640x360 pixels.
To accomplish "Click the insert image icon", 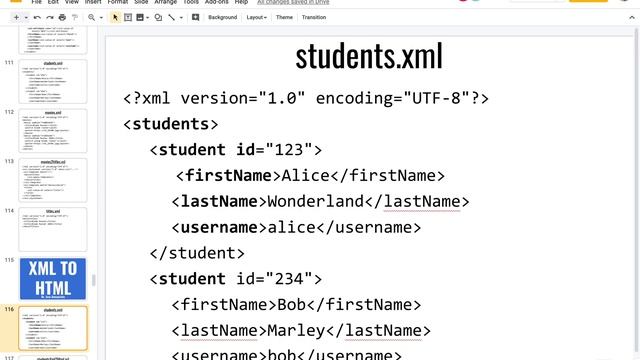I will click(x=140, y=18).
